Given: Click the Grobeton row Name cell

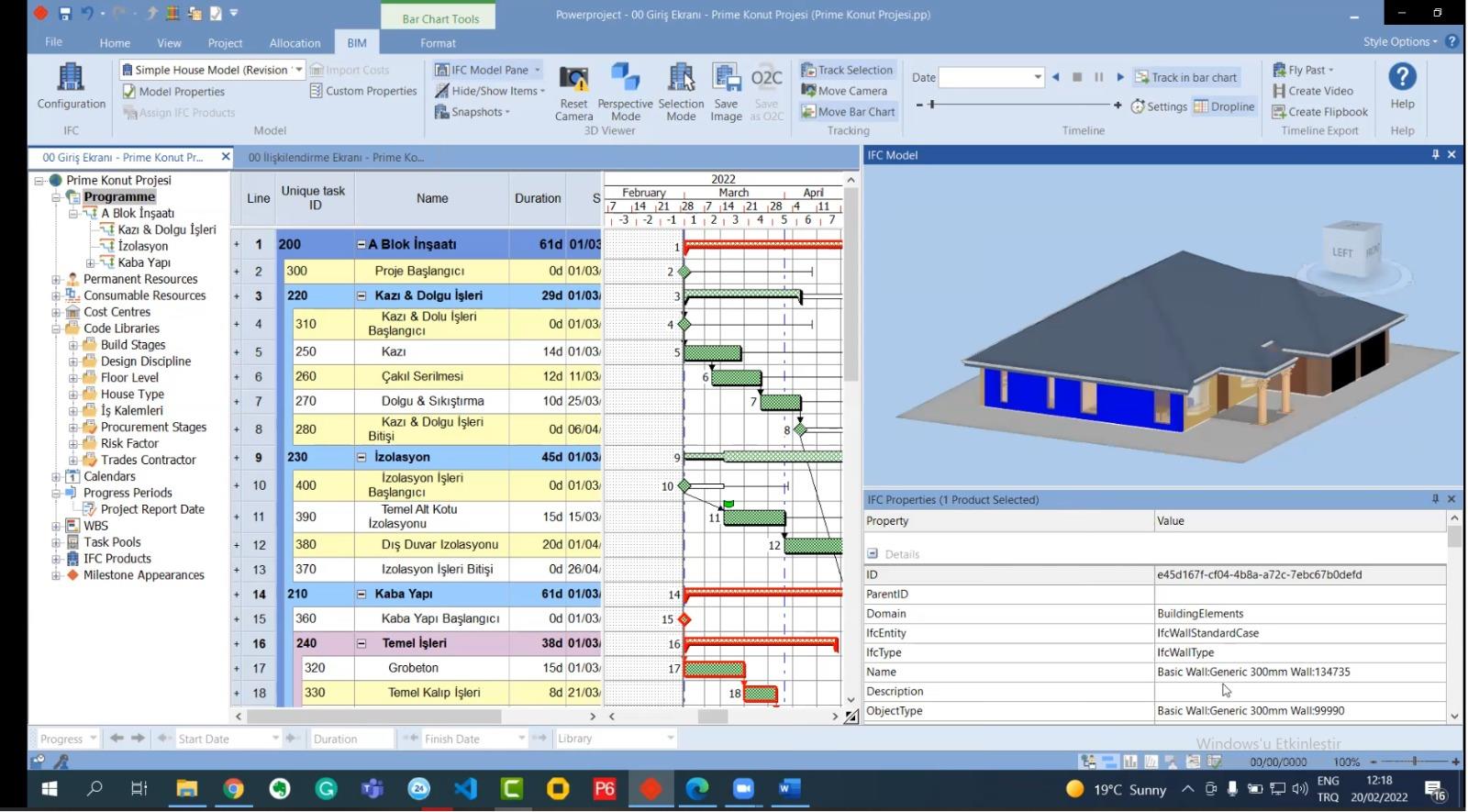Looking at the screenshot, I should (432, 668).
